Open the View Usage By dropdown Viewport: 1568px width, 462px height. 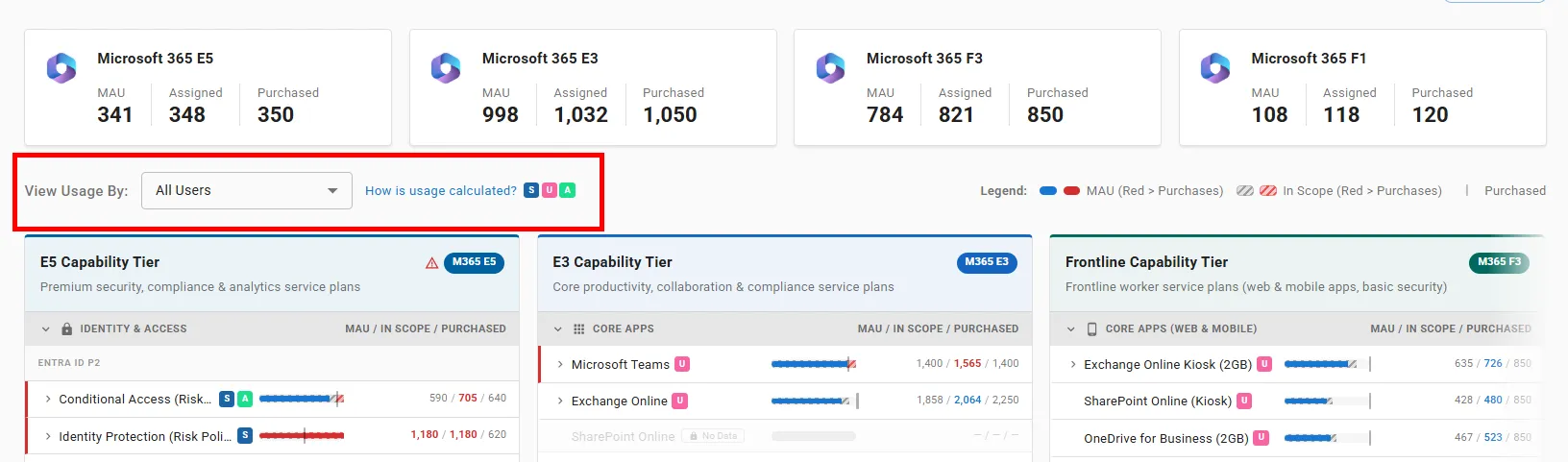pos(247,190)
